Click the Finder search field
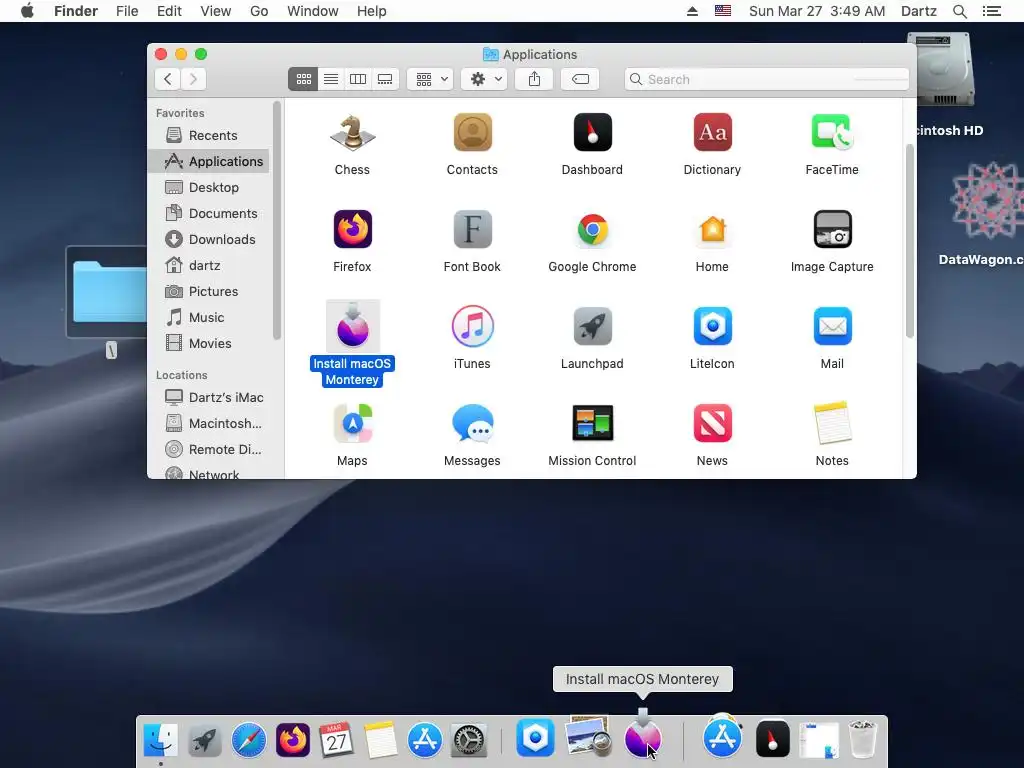This screenshot has width=1024, height=768. pos(767,79)
